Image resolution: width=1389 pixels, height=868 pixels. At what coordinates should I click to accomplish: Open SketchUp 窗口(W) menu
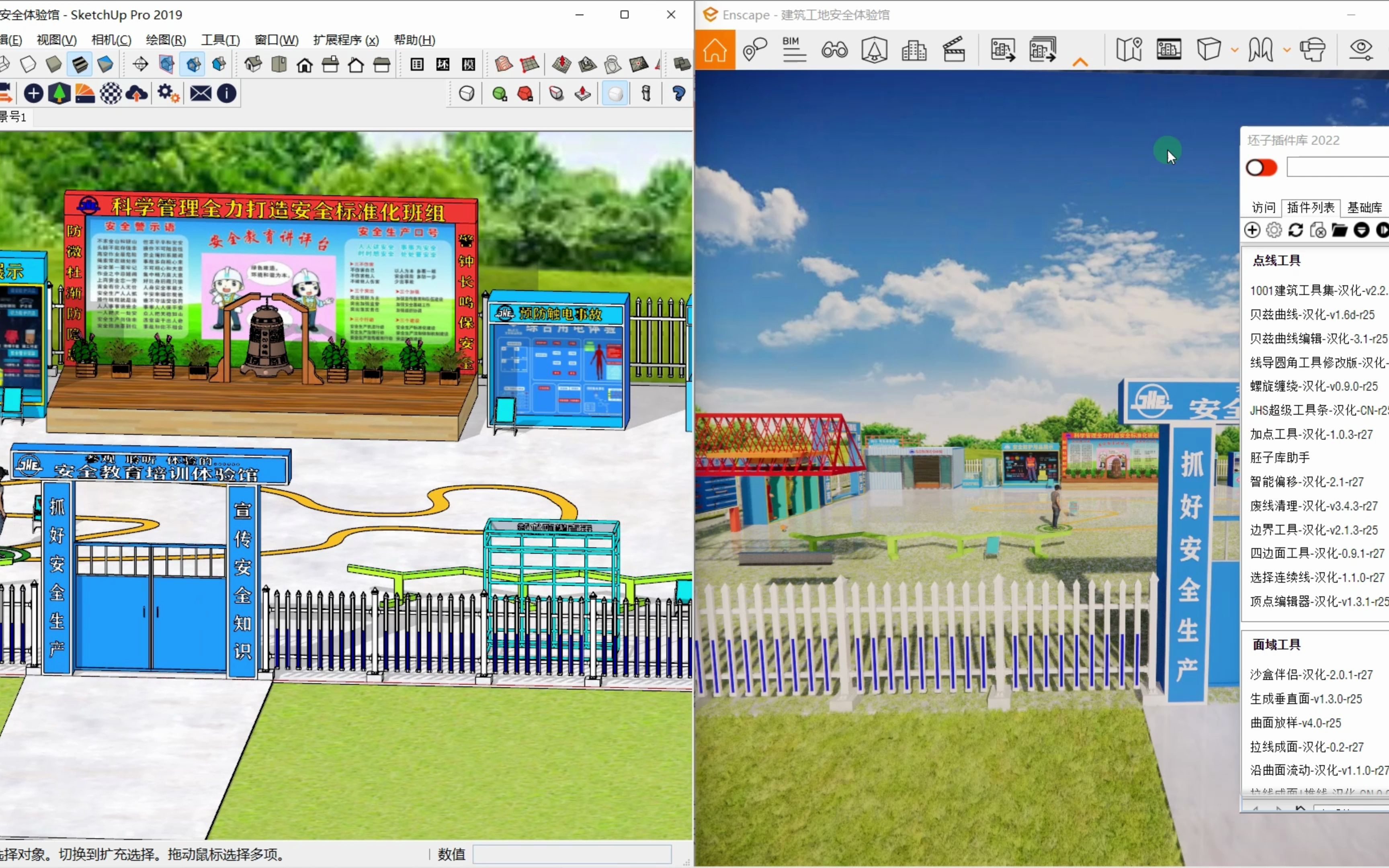[277, 40]
